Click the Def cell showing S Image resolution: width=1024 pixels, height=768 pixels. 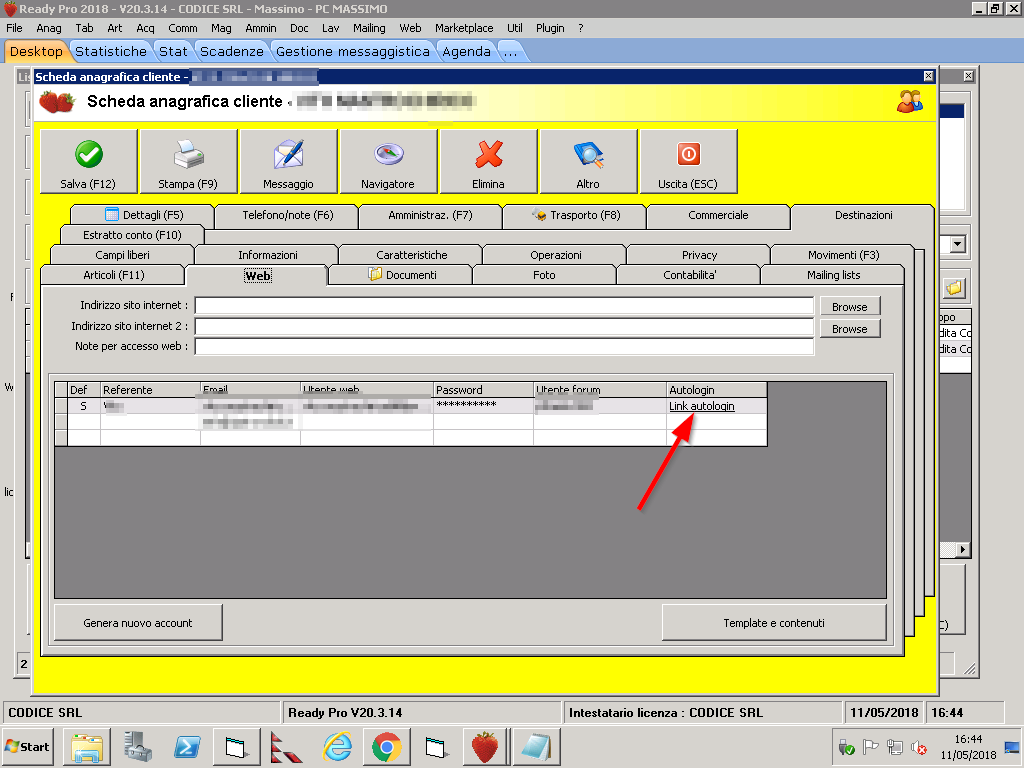pyautogui.click(x=84, y=406)
